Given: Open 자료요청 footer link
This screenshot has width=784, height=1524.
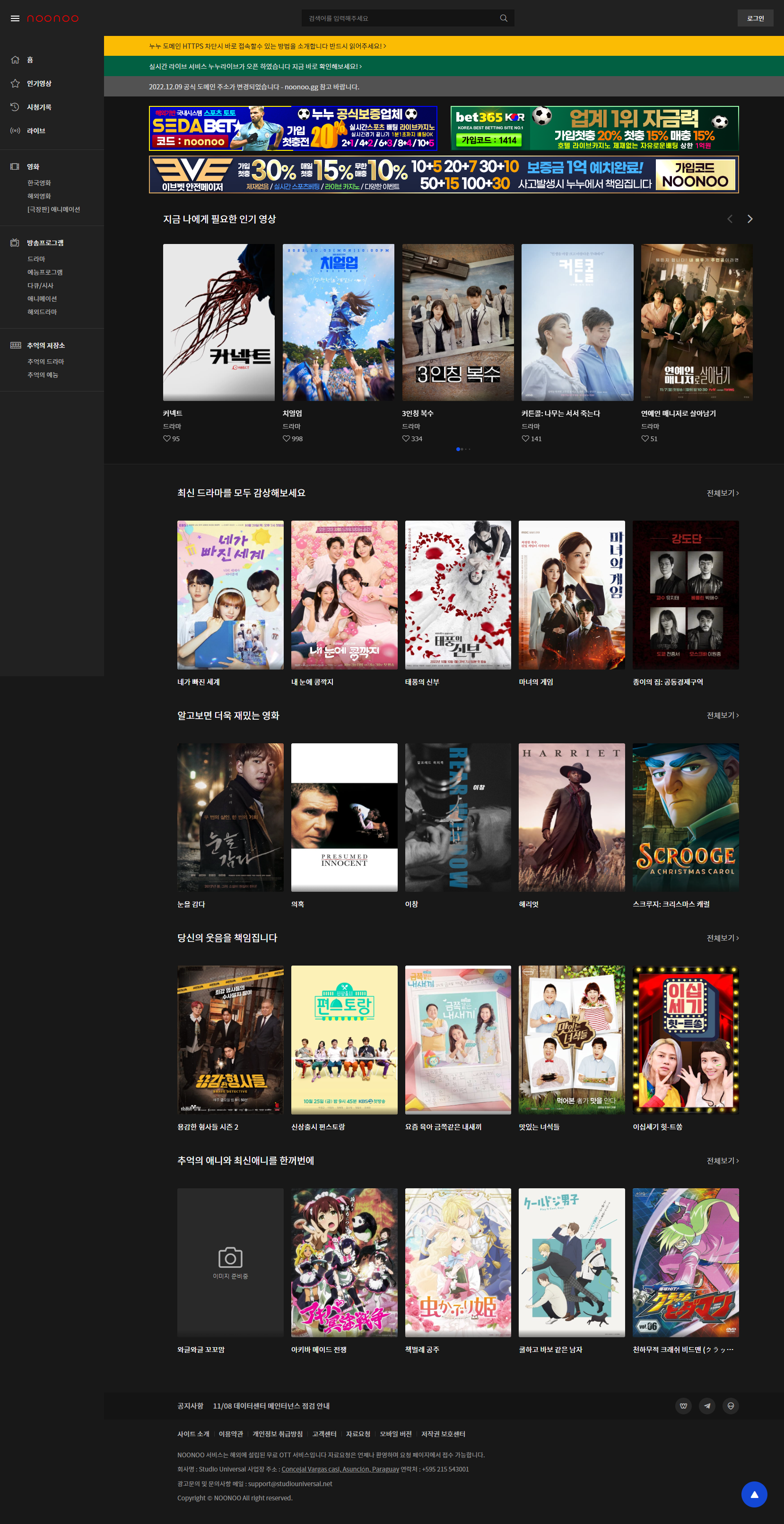Looking at the screenshot, I should (358, 1434).
